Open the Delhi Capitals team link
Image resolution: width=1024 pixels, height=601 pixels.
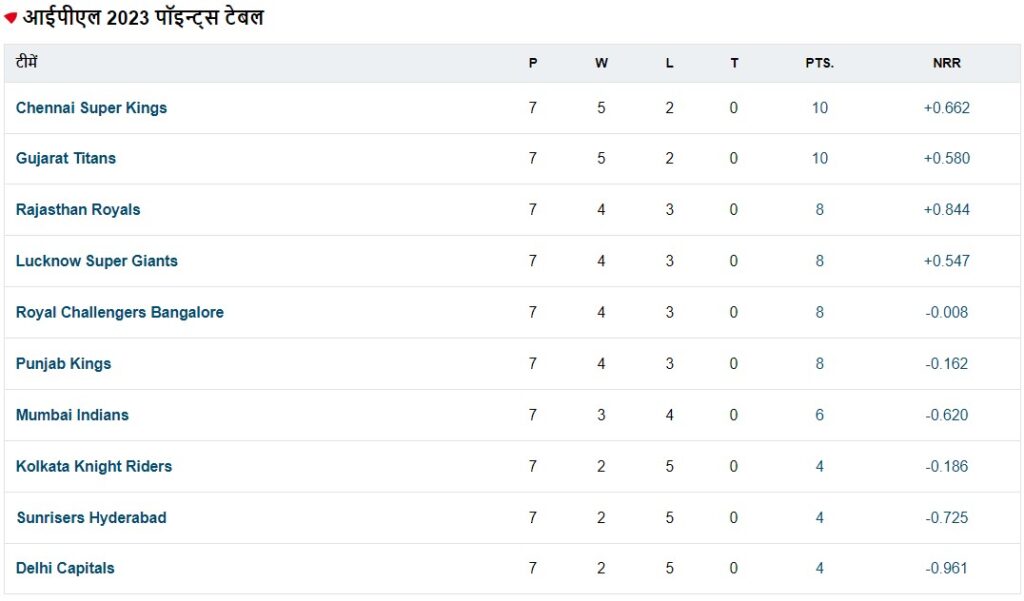pos(65,568)
